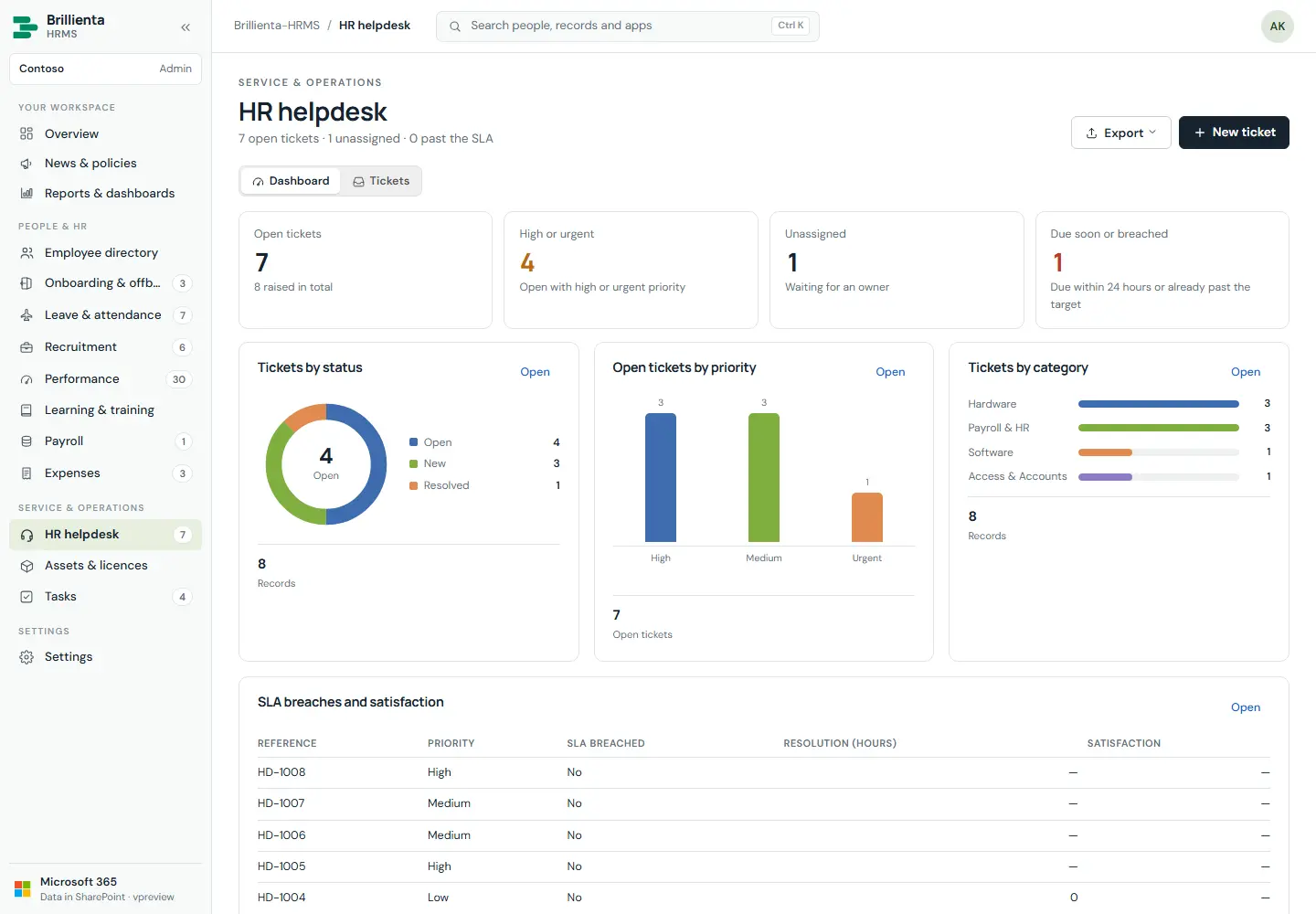Open link in SLA breaches and satisfaction
Viewport: 1316px width, 914px height.
coord(1246,707)
